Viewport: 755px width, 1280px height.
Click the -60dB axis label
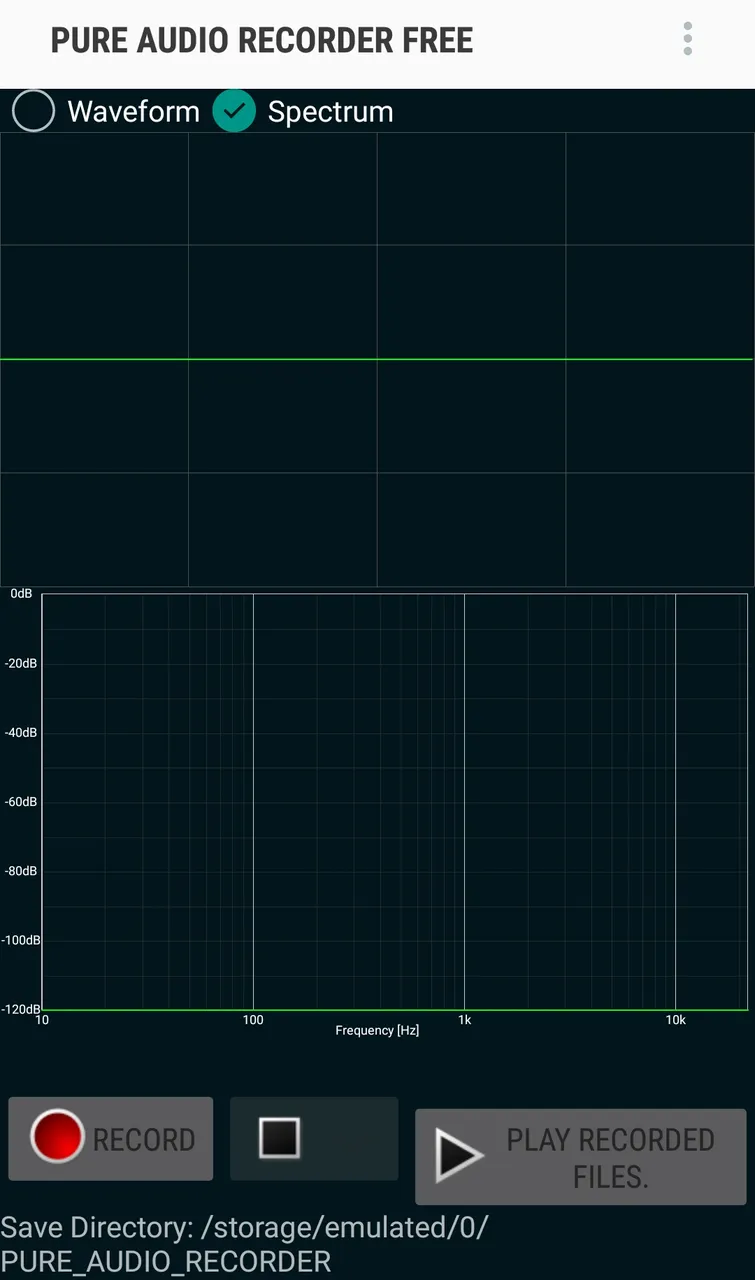pyautogui.click(x=20, y=801)
